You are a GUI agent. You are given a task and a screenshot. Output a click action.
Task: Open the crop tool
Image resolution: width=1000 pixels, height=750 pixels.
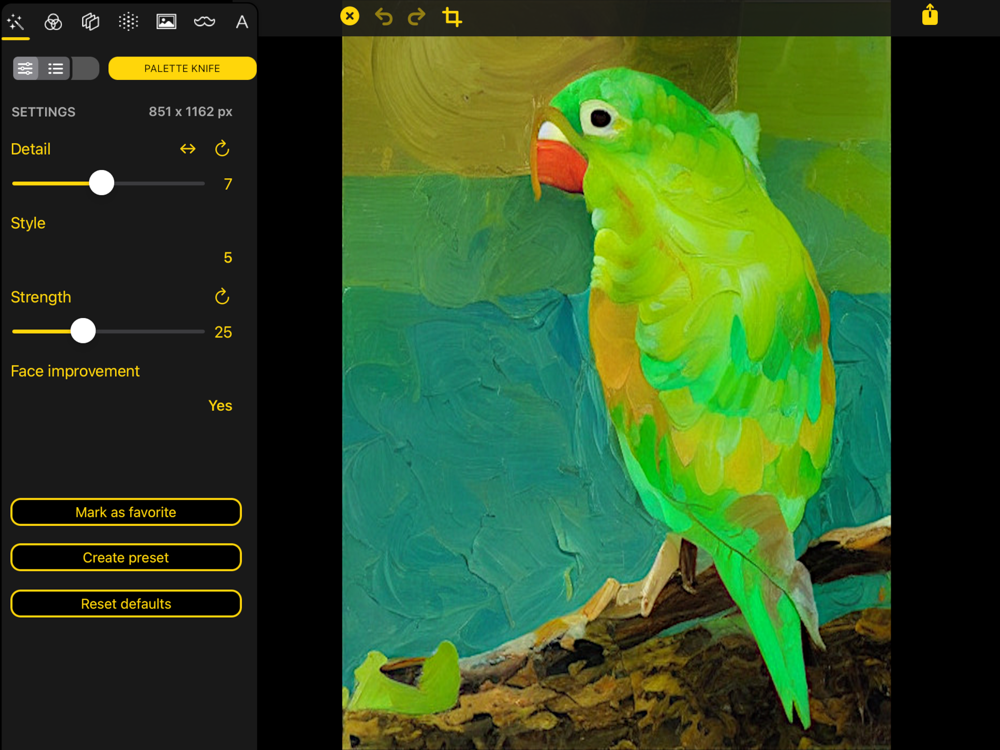click(x=452, y=17)
